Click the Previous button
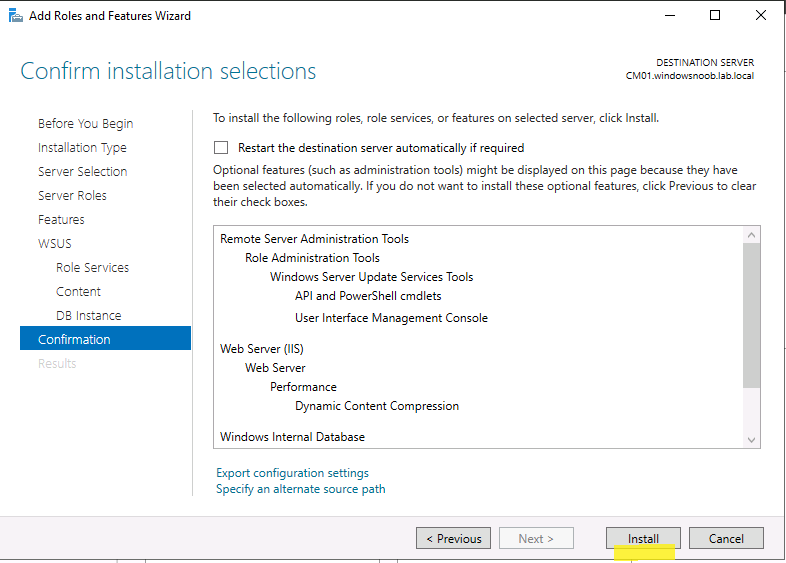Viewport: 786px width, 563px height. click(x=453, y=538)
